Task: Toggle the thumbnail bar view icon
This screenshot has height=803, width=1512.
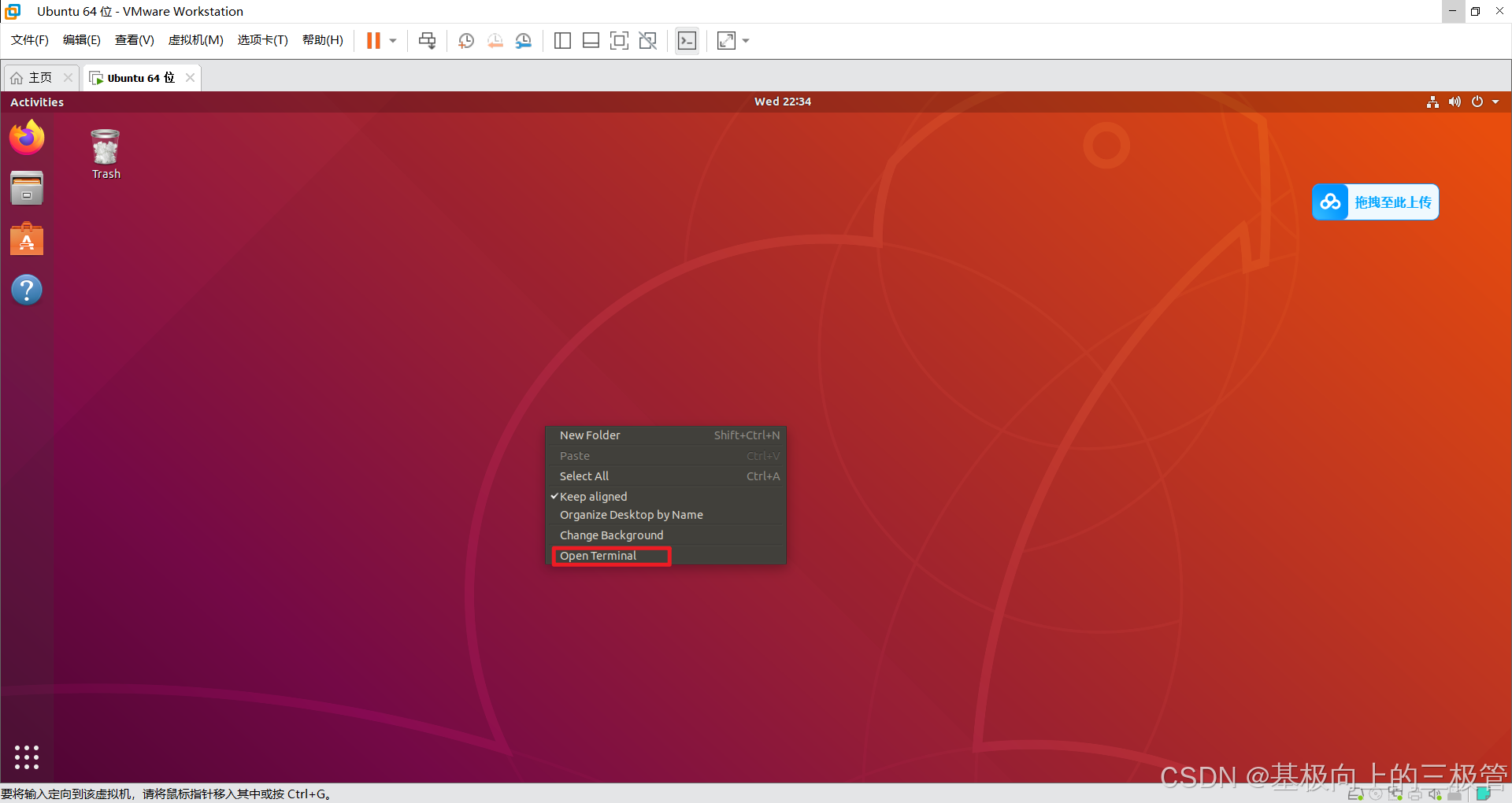Action: (591, 41)
